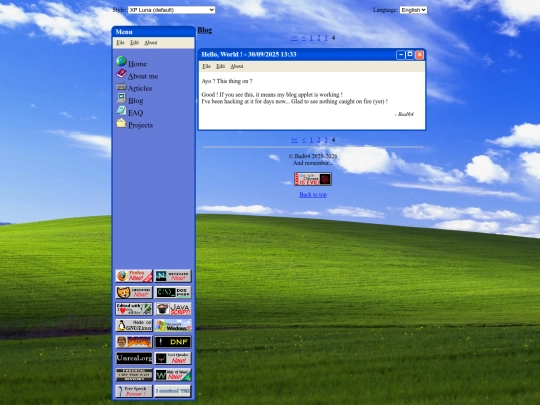The width and height of the screenshot is (540, 405).
Task: Click the JavaScript coffee cup badge
Action: pos(173,309)
